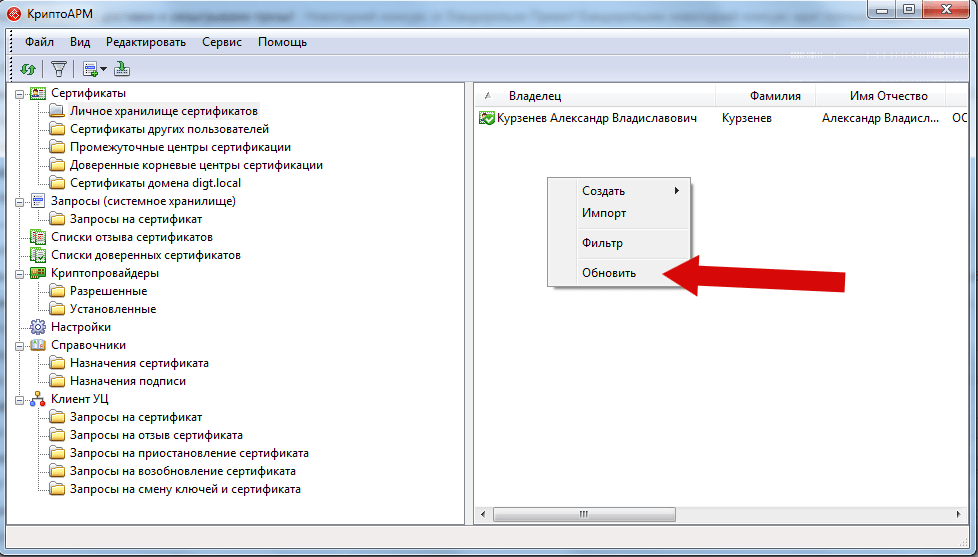Click certificate icon beside Курзенев Александр Владиславович
978x557 pixels.
pyautogui.click(x=487, y=118)
